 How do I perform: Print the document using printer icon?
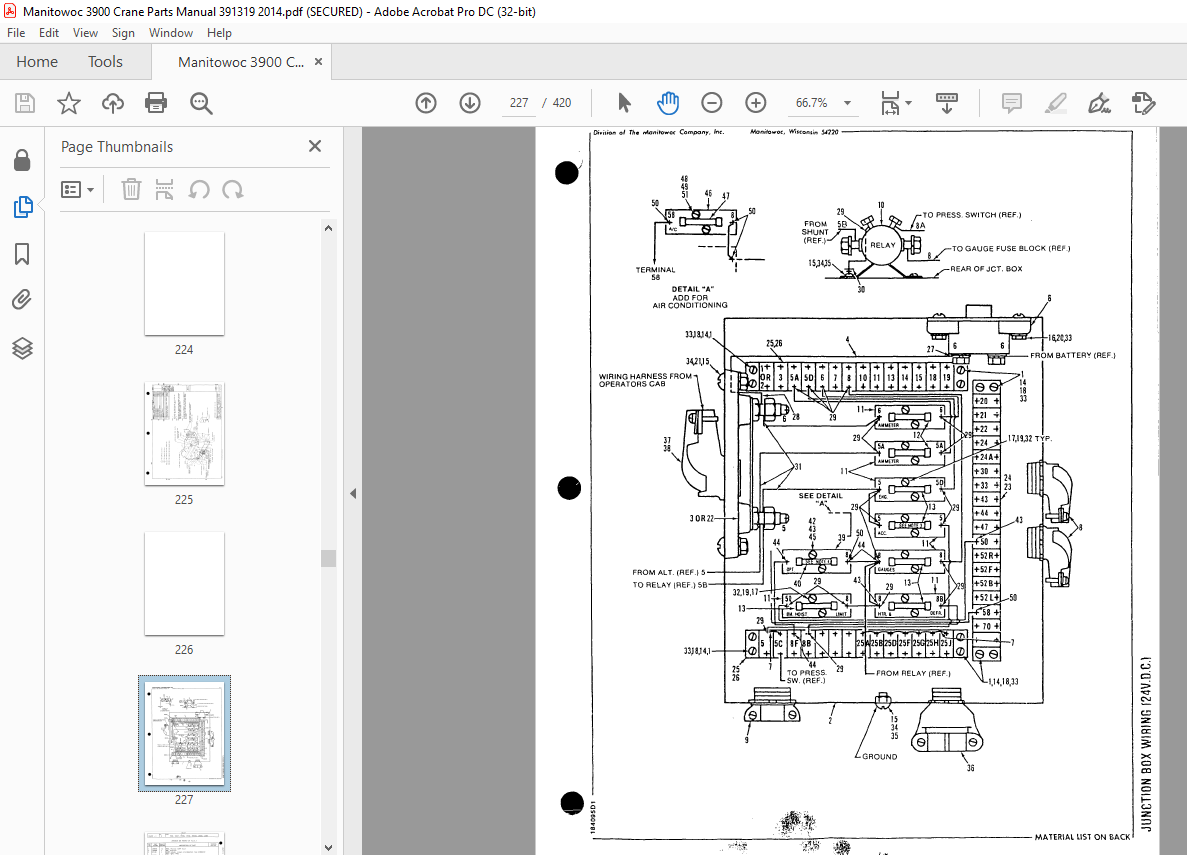click(x=156, y=103)
